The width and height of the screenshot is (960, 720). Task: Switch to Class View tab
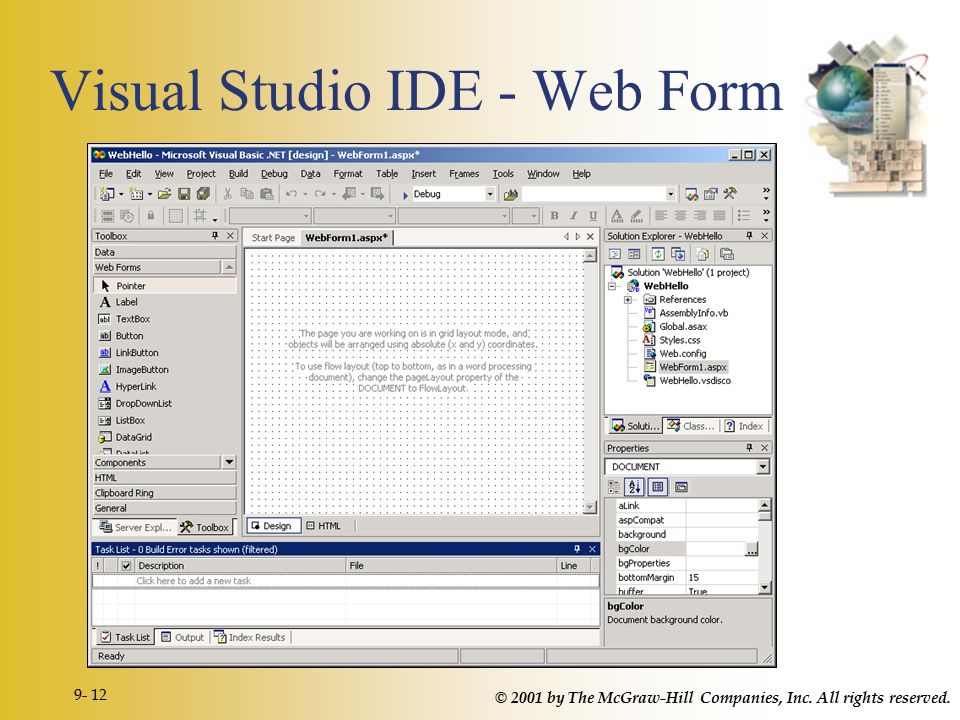click(691, 426)
